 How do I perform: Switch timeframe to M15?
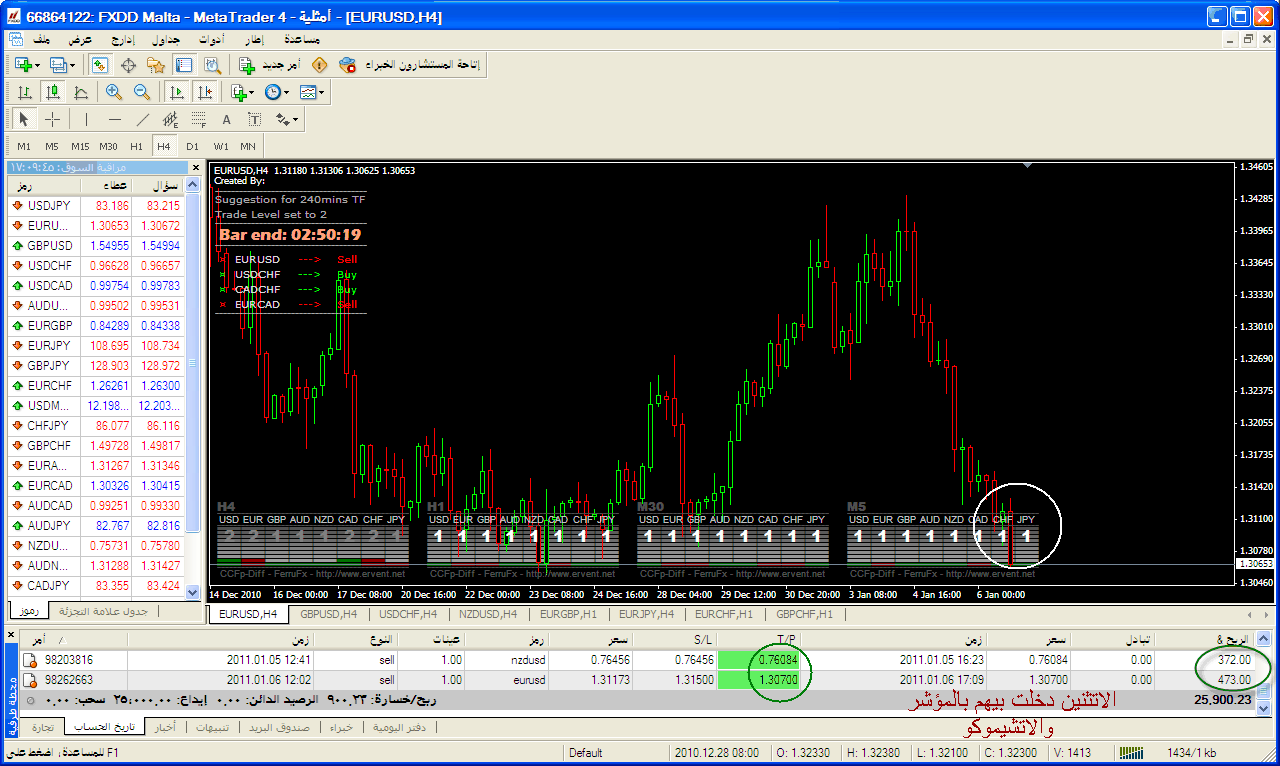[x=80, y=146]
